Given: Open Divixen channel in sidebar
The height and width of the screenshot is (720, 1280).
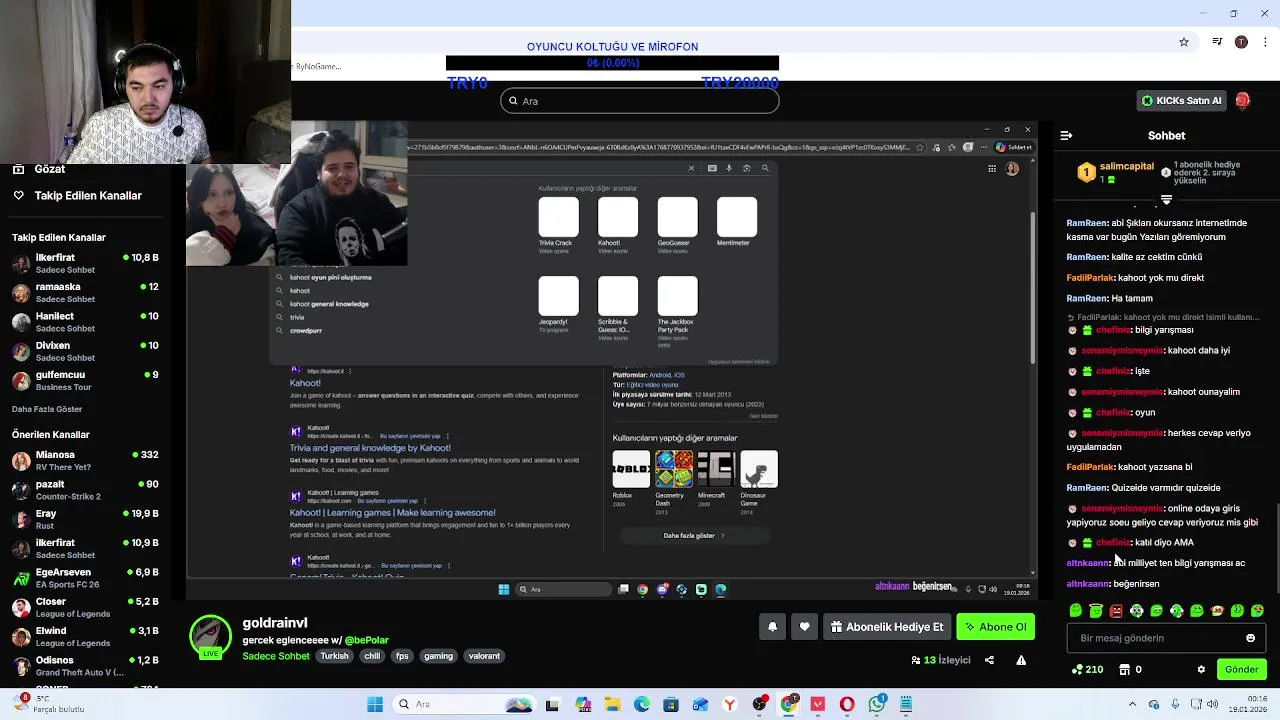Looking at the screenshot, I should 85,352.
